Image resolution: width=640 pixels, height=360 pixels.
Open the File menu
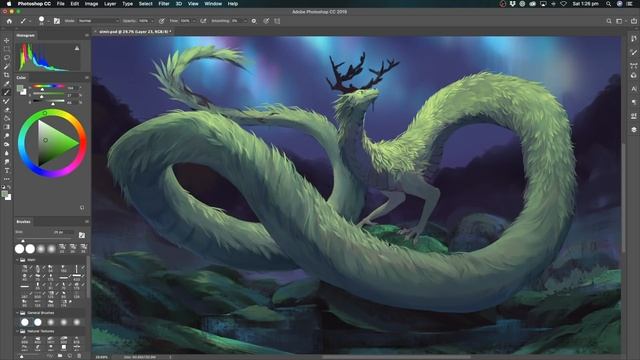[x=60, y=4]
